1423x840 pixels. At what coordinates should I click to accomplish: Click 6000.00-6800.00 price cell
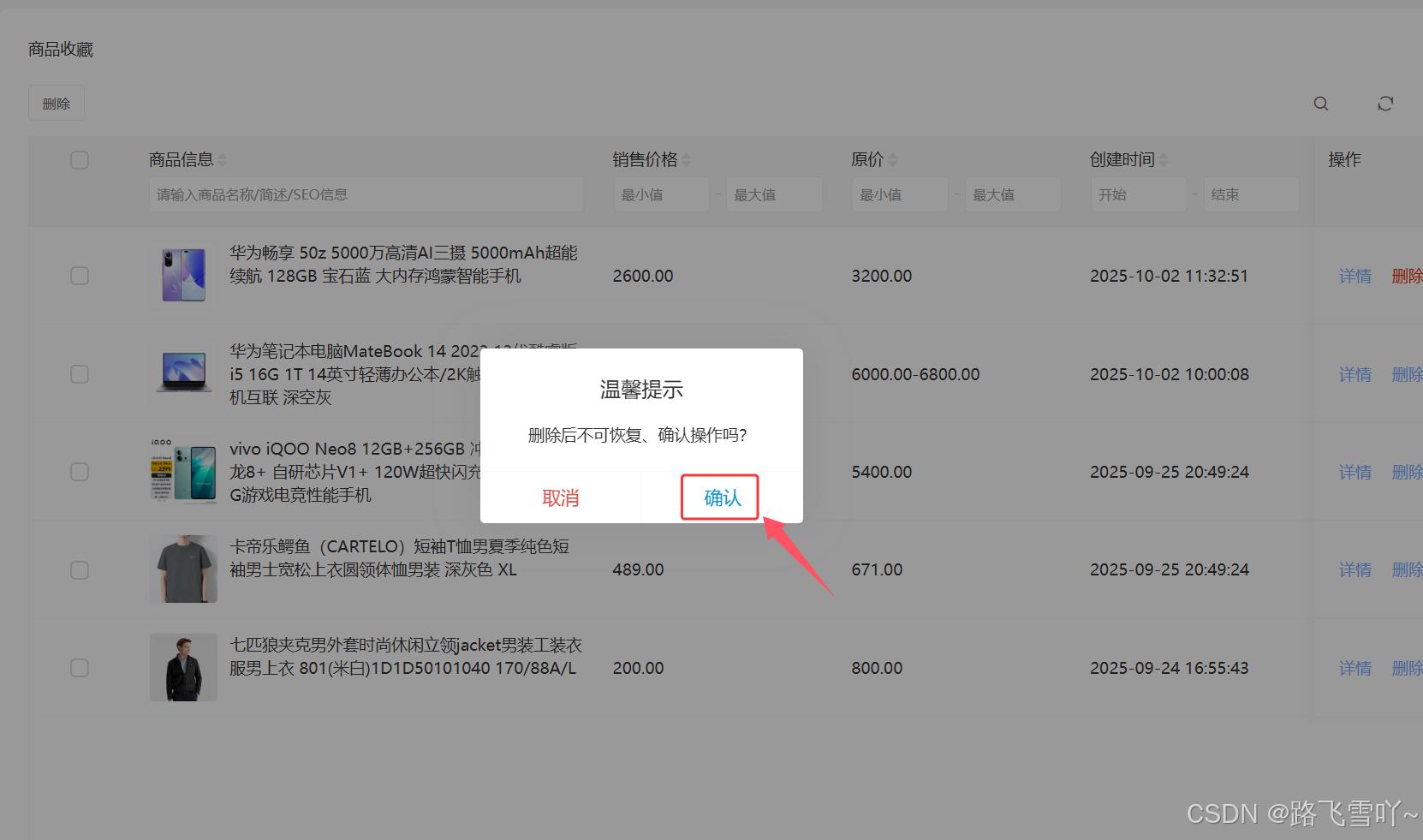tap(915, 374)
